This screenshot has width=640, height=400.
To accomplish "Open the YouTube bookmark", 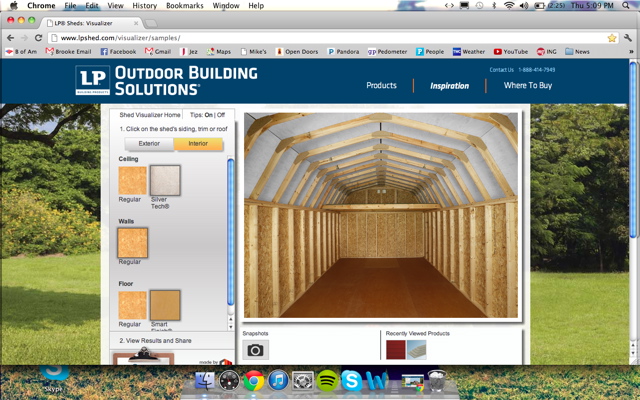I will 510,51.
